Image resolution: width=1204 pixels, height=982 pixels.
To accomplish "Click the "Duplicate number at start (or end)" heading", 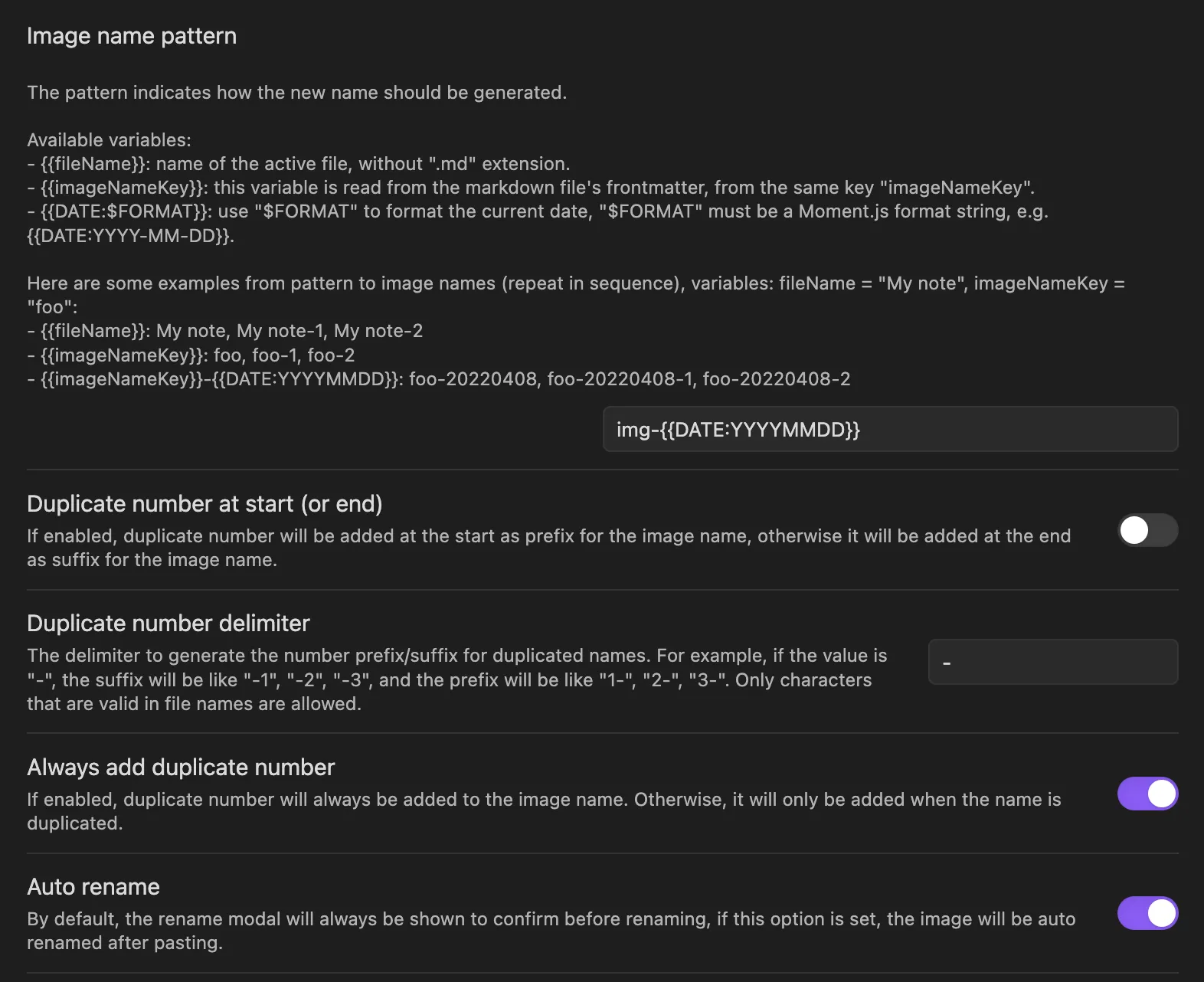I will coord(204,504).
